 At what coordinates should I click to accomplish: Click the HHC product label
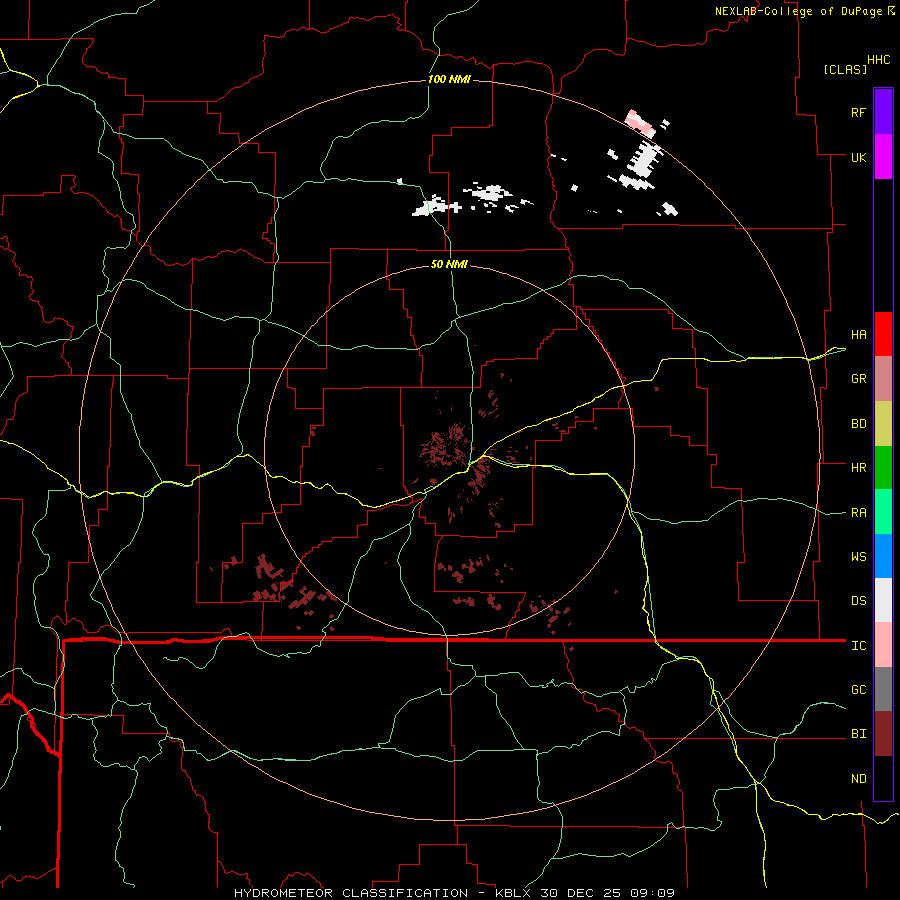coord(878,60)
